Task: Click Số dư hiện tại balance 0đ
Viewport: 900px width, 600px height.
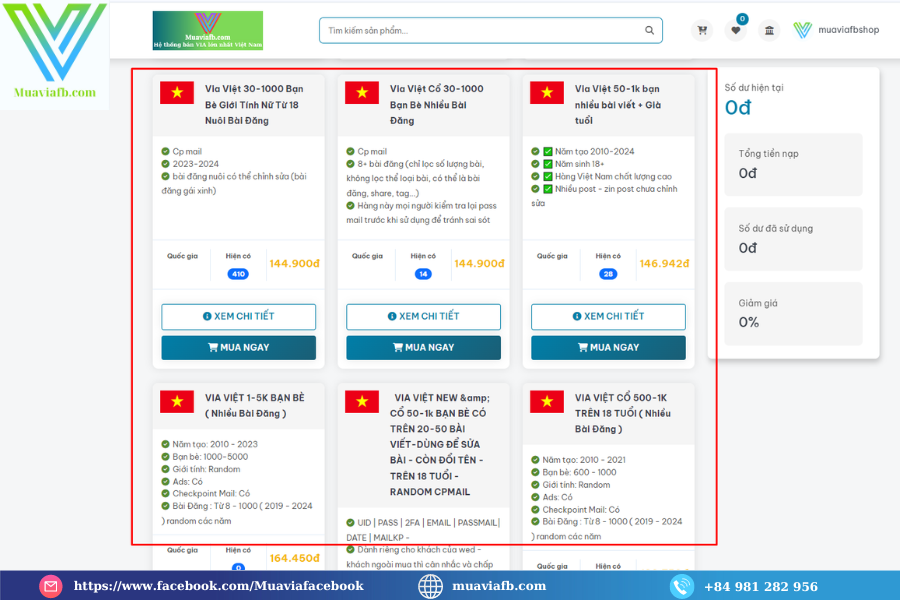Action: [738, 108]
